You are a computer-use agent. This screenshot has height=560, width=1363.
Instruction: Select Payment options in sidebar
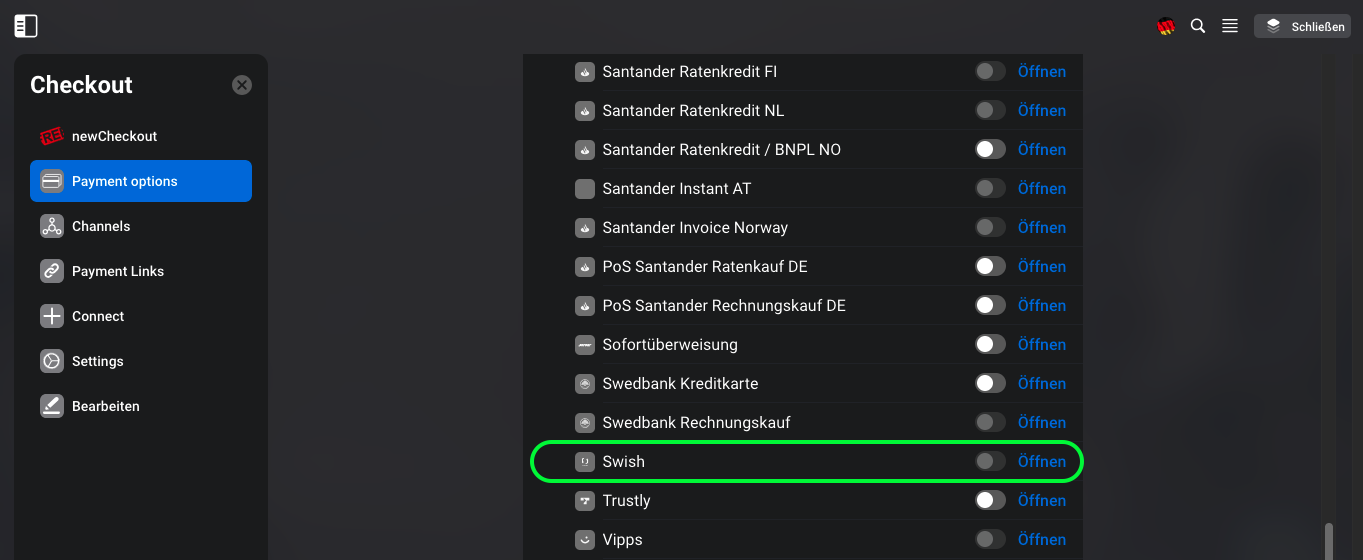tap(141, 181)
